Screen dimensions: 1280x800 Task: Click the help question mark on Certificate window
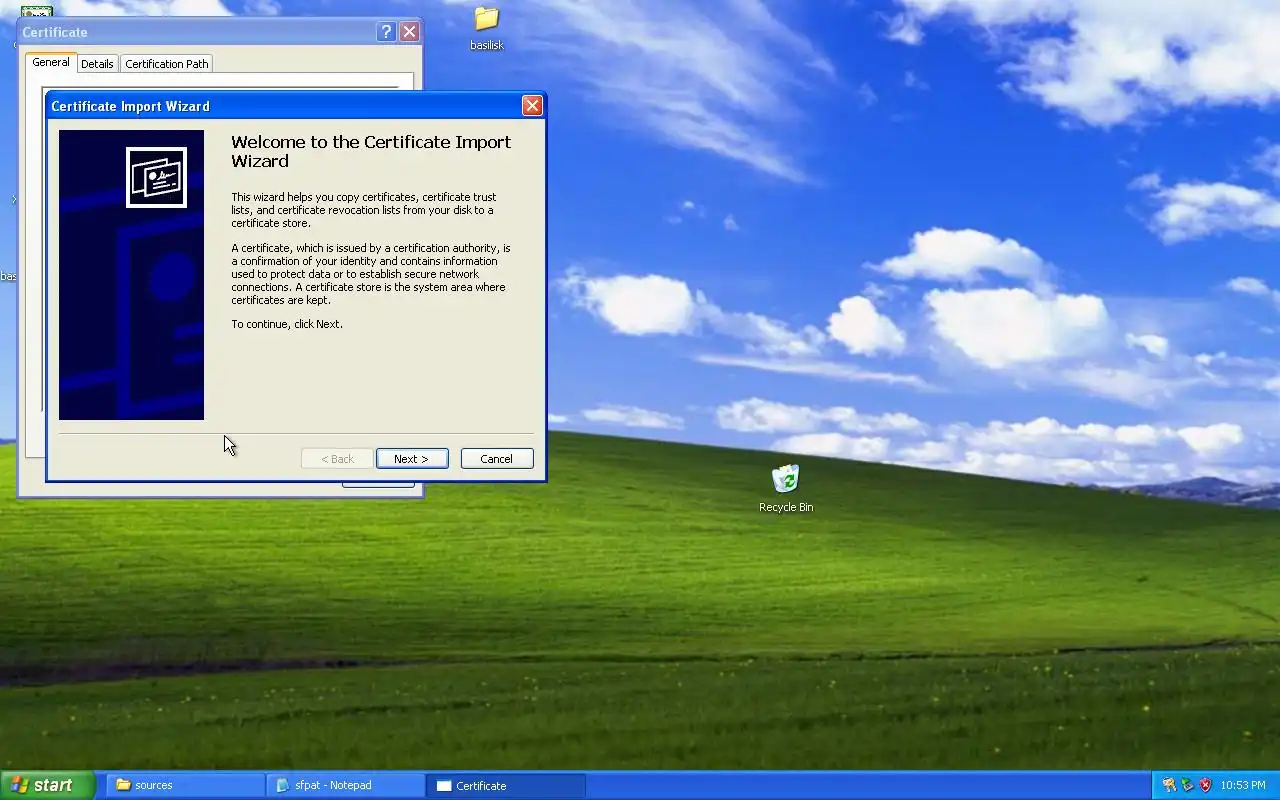pyautogui.click(x=386, y=32)
